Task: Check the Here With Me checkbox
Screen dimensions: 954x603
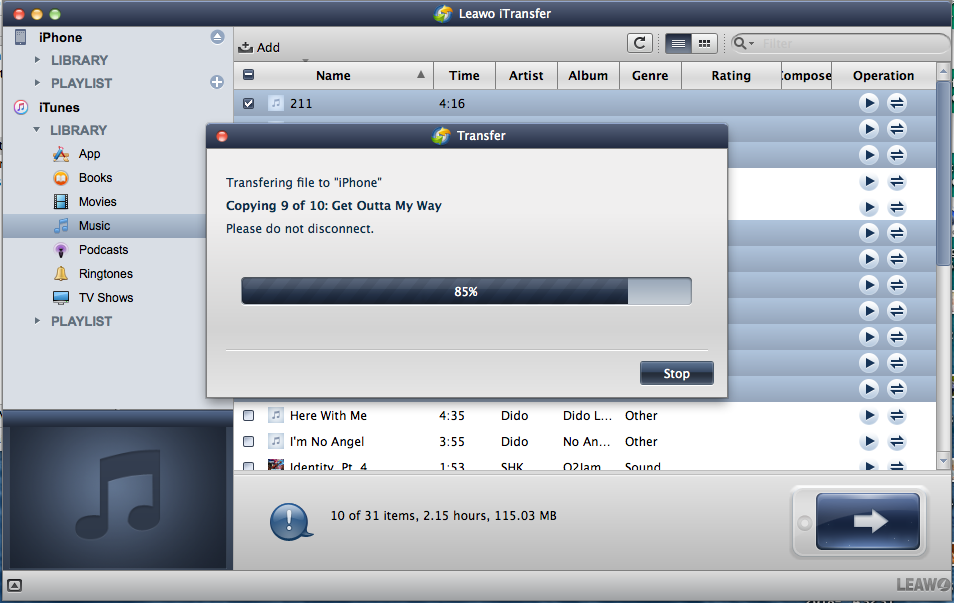Action: coord(249,415)
